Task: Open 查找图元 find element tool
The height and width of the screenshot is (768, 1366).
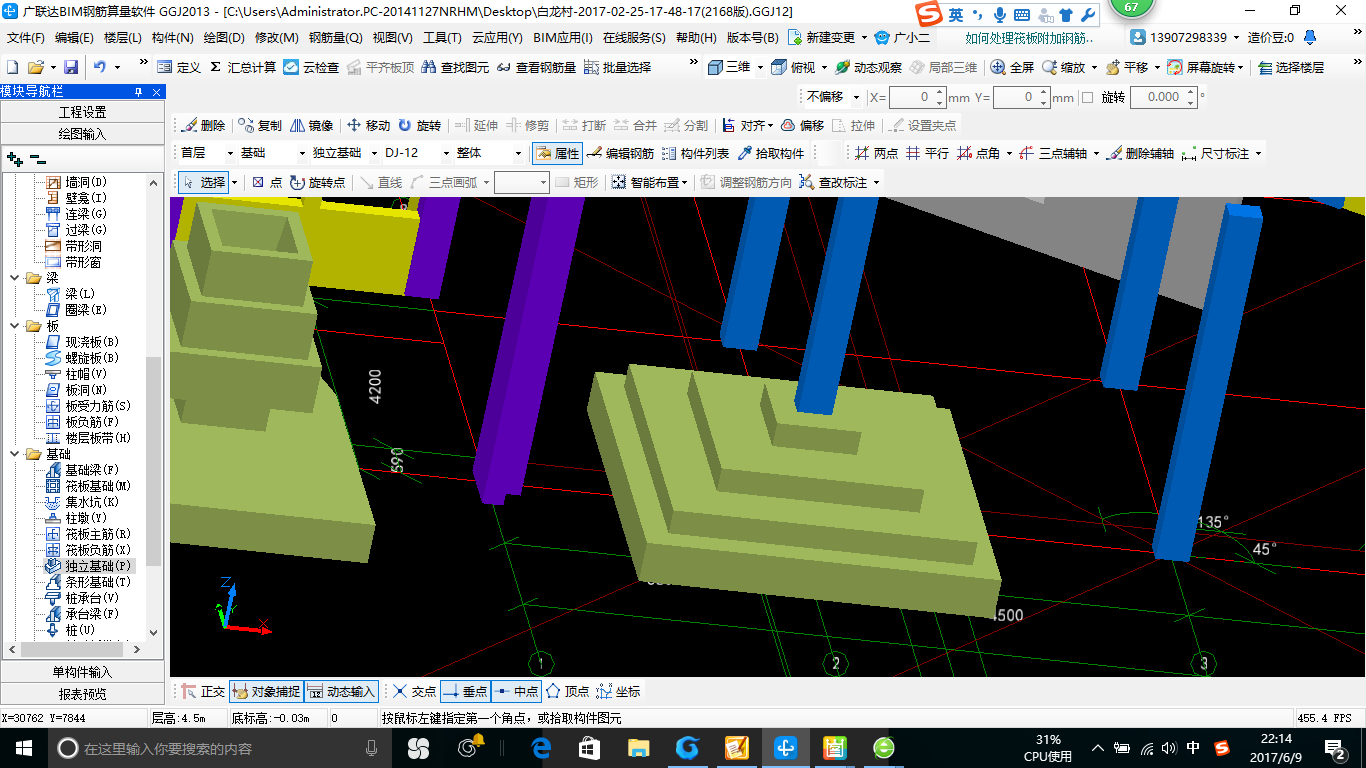Action: (x=455, y=67)
